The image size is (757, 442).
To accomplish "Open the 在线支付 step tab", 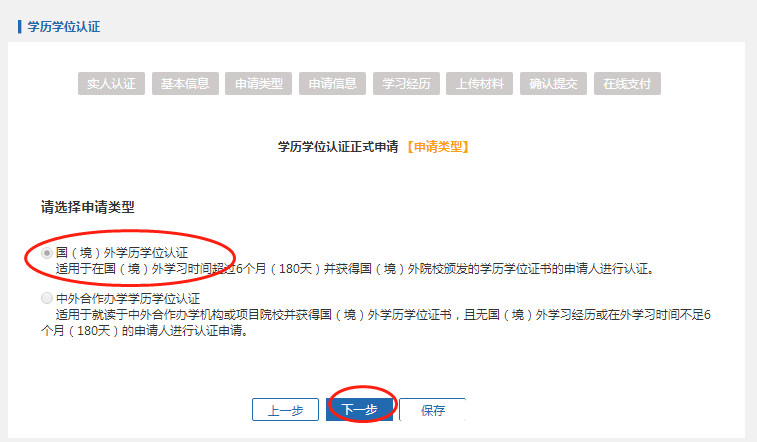I will pos(627,83).
